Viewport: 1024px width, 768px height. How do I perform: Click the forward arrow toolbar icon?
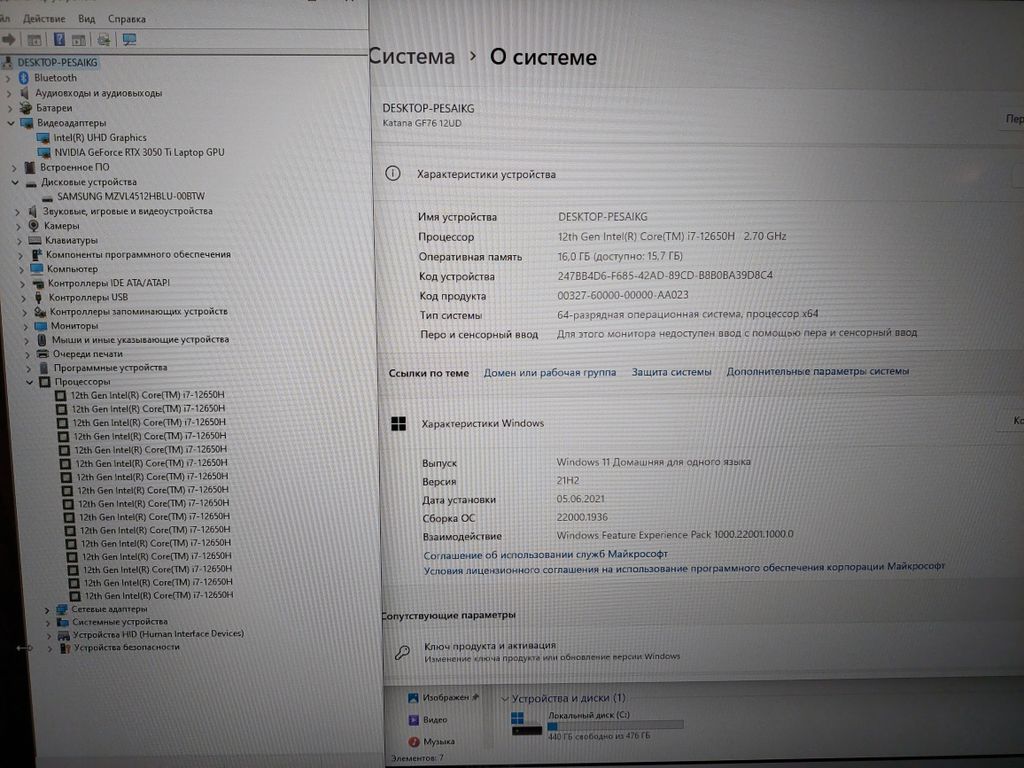click(x=9, y=39)
